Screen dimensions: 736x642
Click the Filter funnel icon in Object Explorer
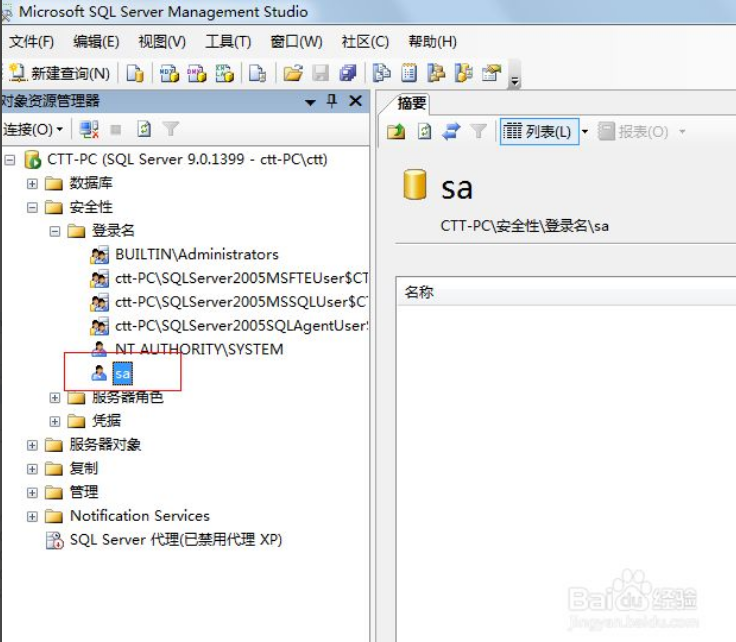pos(171,129)
